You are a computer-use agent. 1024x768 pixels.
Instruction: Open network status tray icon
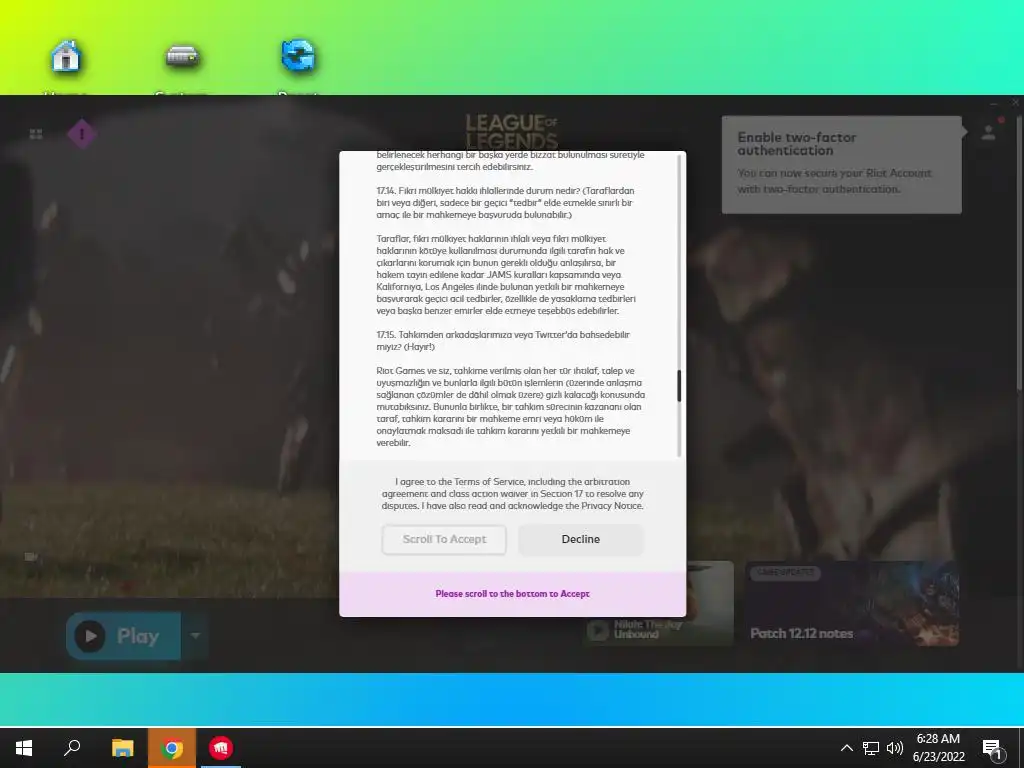(871, 748)
